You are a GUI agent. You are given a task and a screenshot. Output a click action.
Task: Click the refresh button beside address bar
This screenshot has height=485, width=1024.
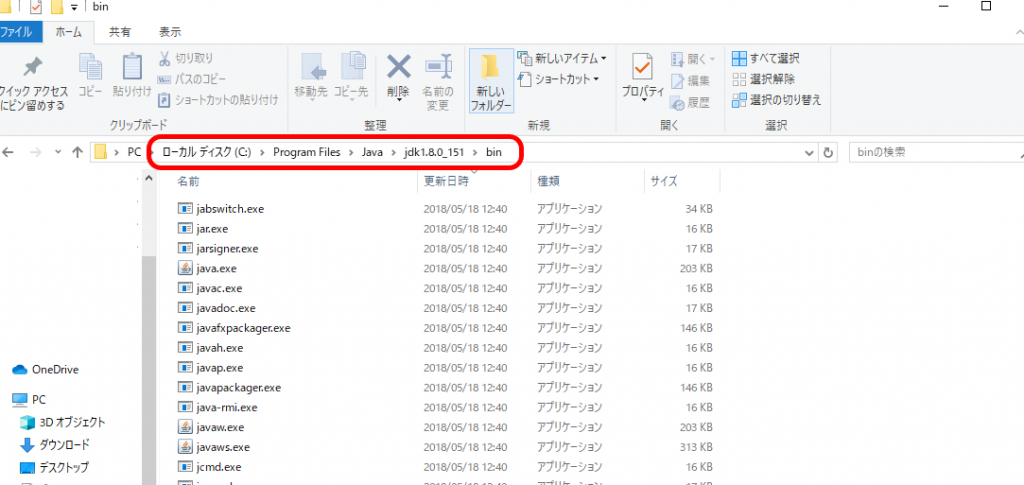829,152
